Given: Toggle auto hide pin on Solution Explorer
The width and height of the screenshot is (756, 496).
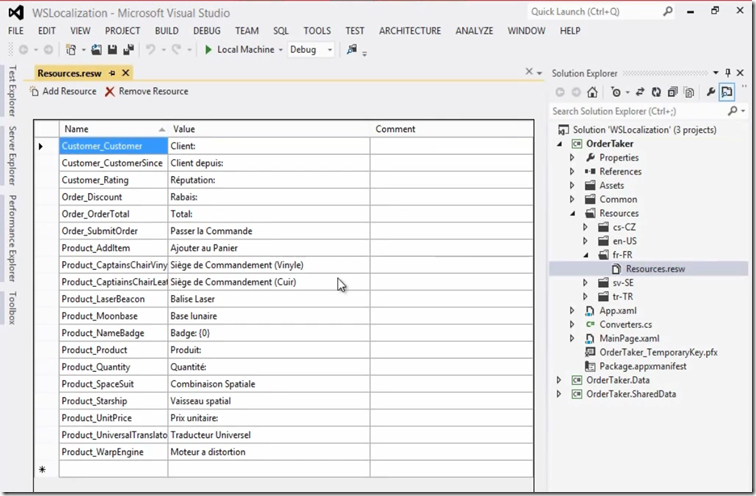Looking at the screenshot, I should pyautogui.click(x=728, y=73).
